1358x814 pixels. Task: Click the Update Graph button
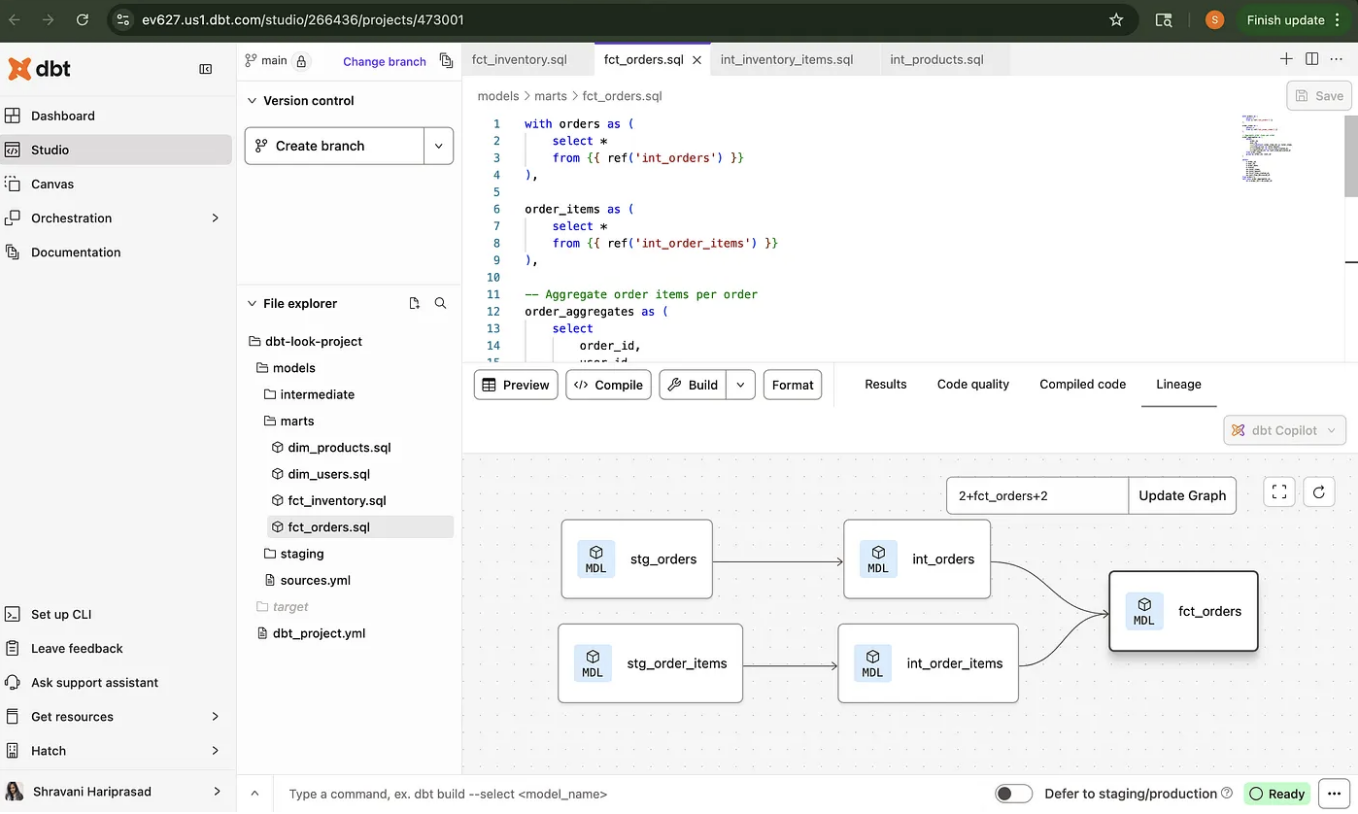[x=1181, y=495]
